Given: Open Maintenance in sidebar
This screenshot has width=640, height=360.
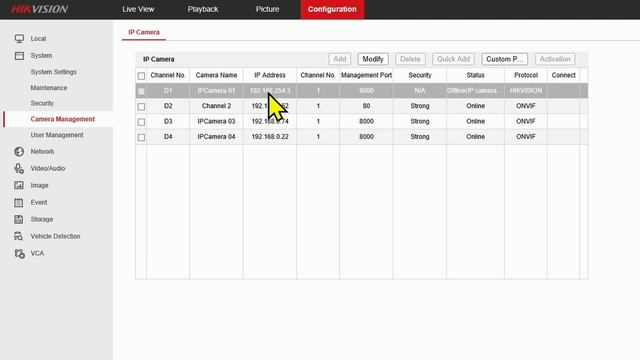Looking at the screenshot, I should [49, 88].
